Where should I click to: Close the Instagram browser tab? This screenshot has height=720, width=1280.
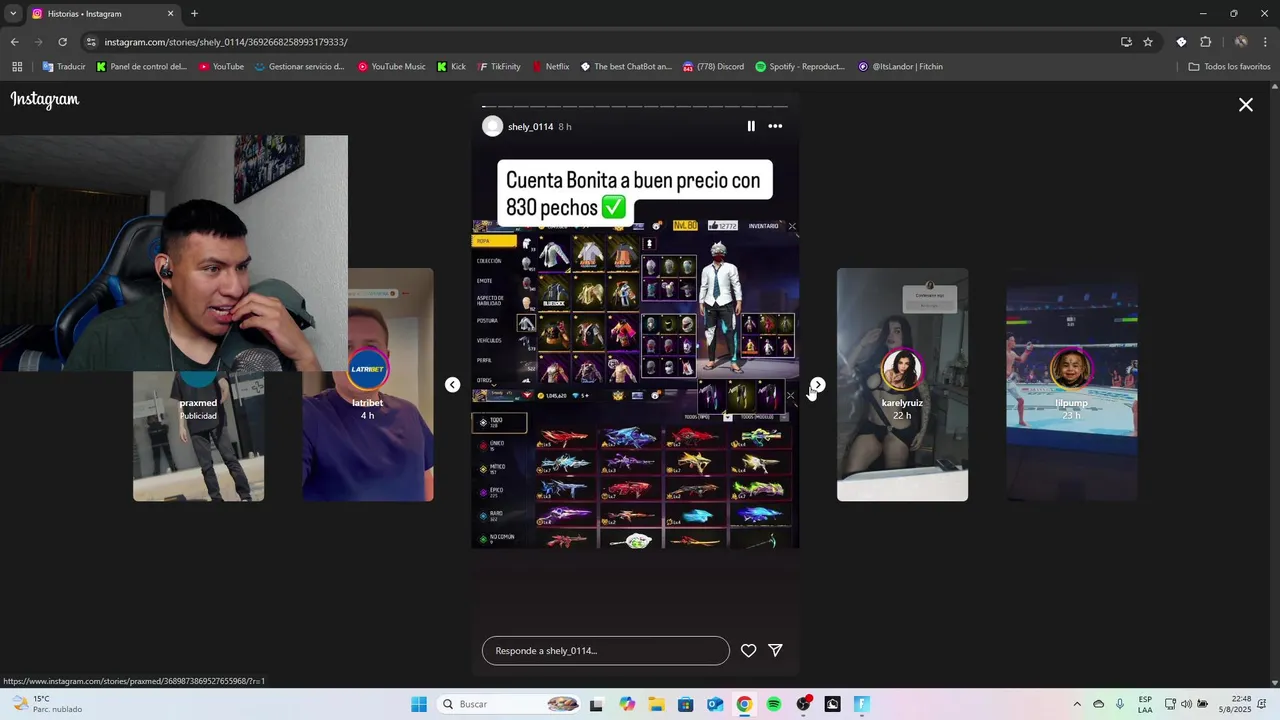pos(170,14)
